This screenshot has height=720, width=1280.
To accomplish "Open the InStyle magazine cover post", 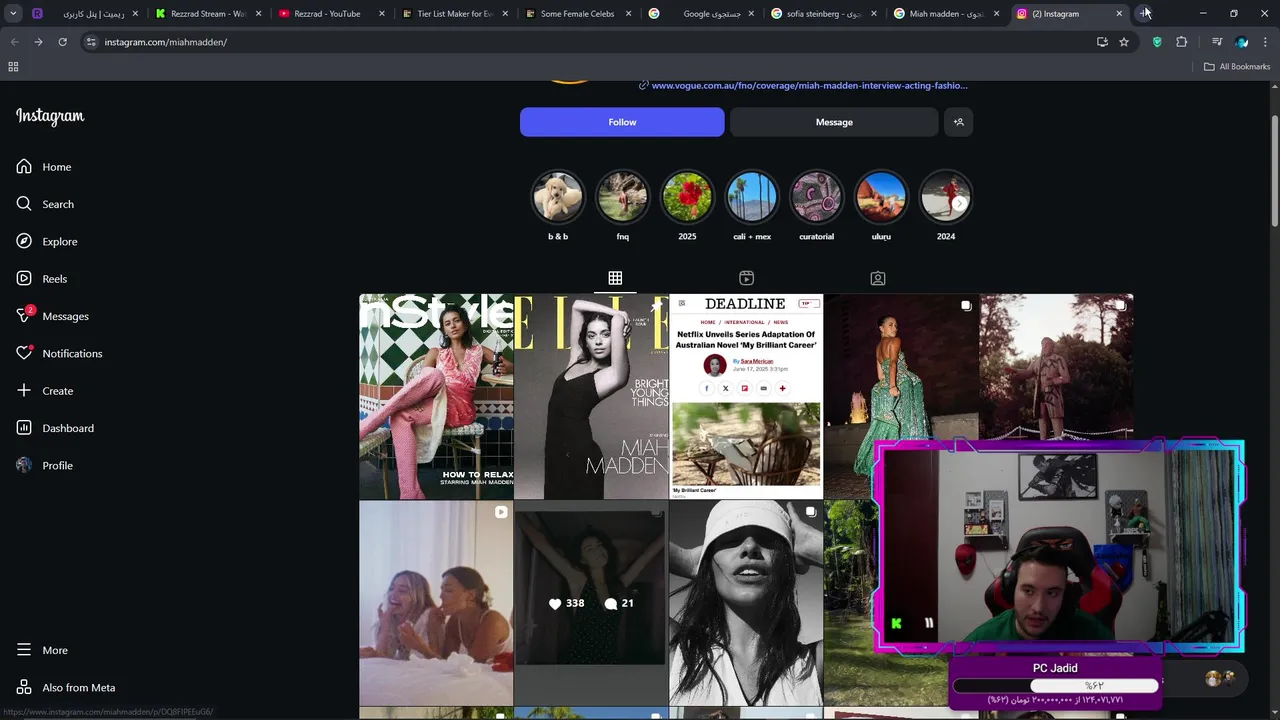I will tap(436, 396).
